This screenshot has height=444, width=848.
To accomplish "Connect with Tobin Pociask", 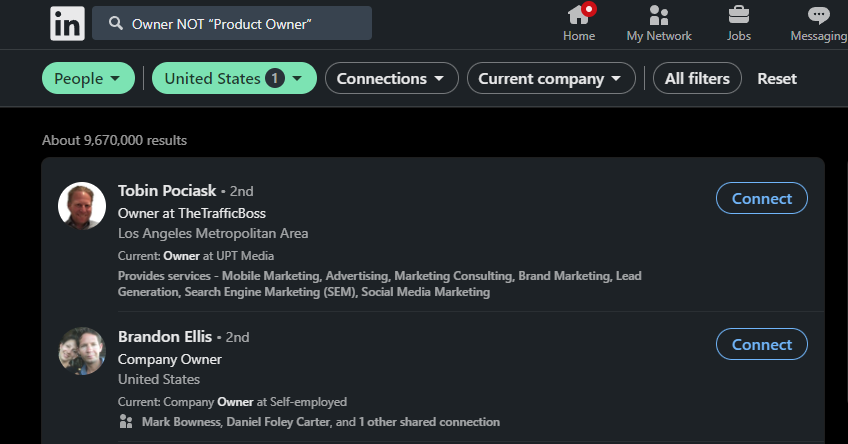I will point(761,198).
